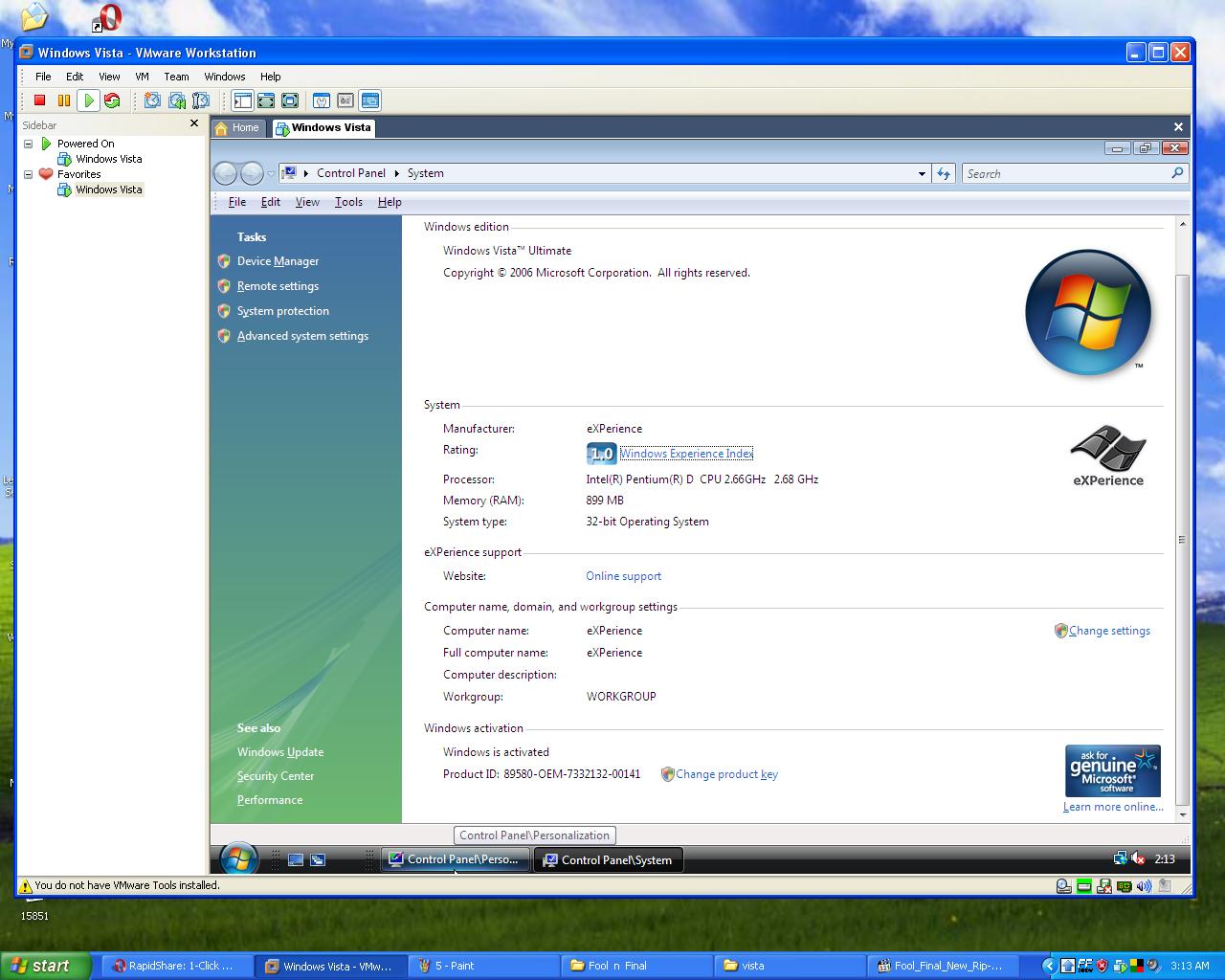Open Device Manager task link

tap(278, 261)
